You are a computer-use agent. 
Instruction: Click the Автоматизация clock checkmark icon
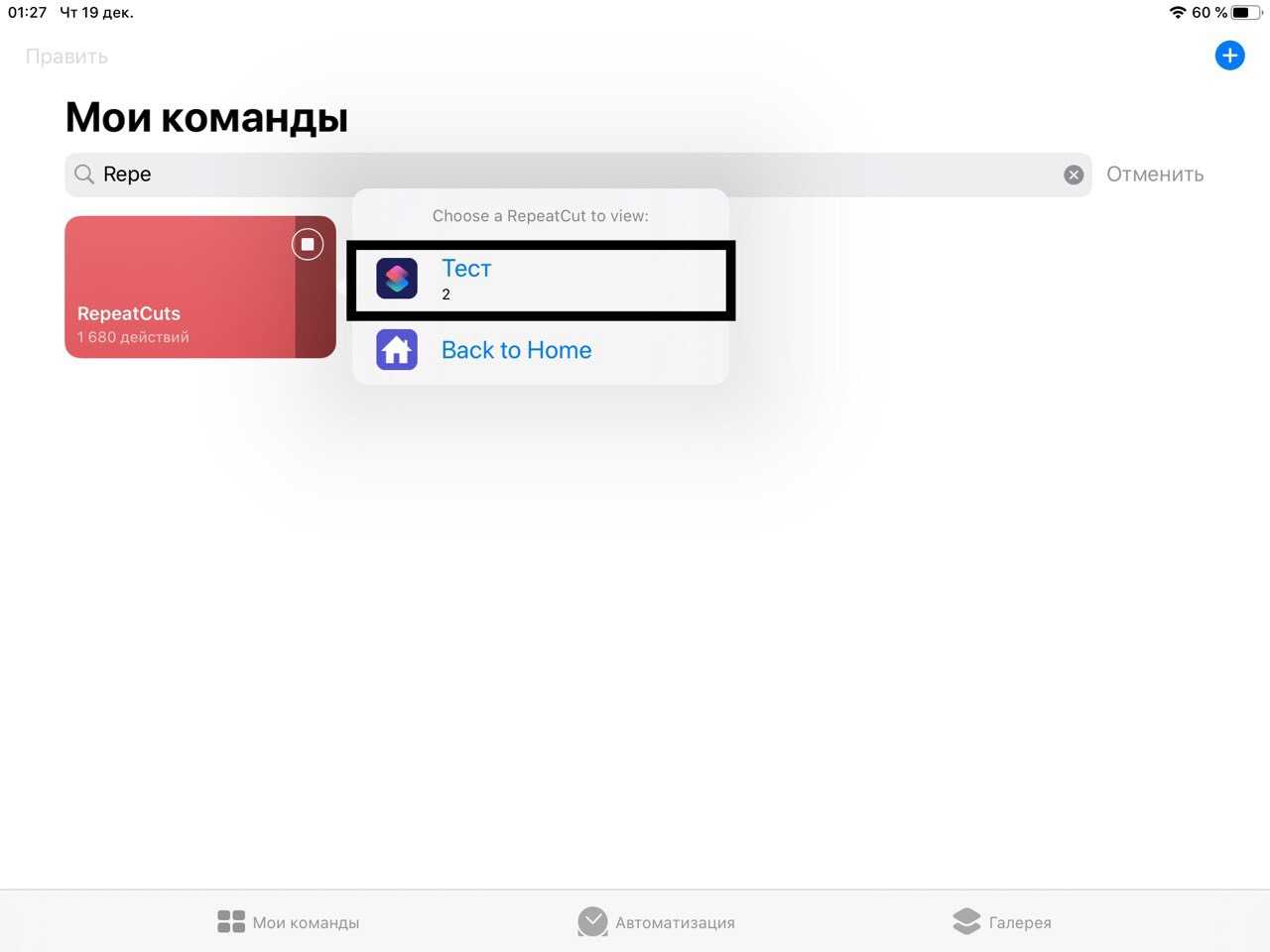(592, 922)
